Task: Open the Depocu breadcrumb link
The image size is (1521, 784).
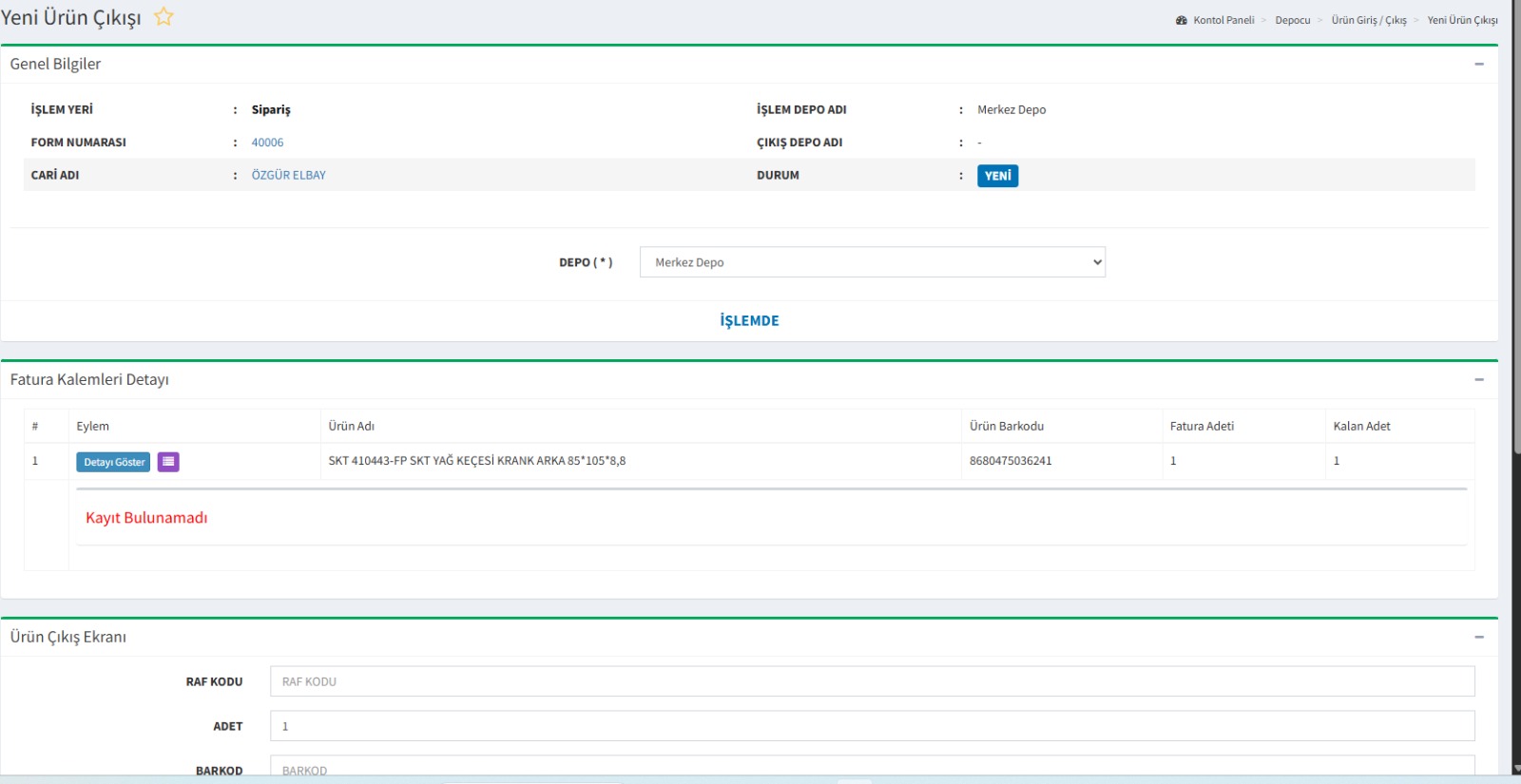Action: [1292, 20]
